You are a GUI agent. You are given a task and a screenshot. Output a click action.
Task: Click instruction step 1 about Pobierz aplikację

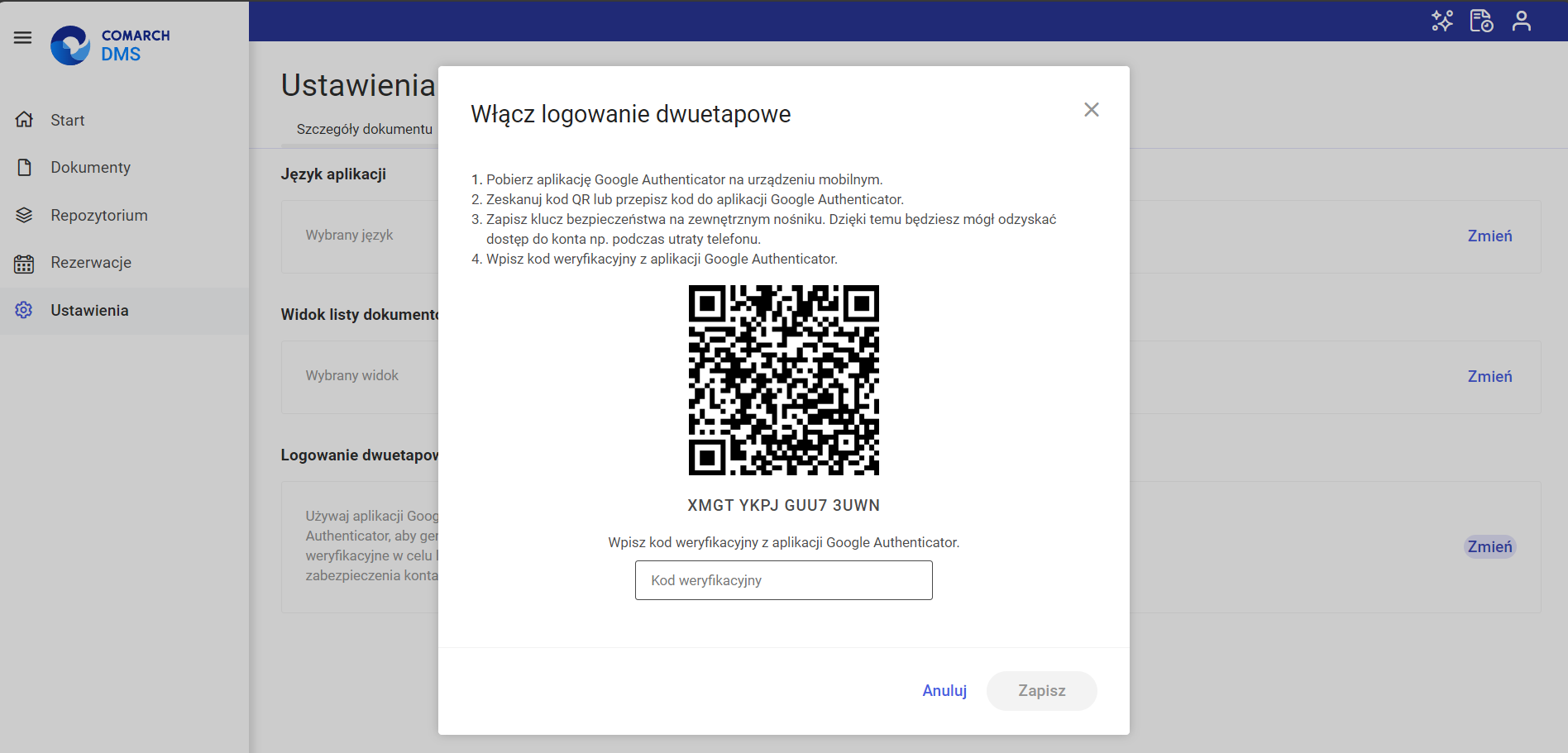[684, 179]
